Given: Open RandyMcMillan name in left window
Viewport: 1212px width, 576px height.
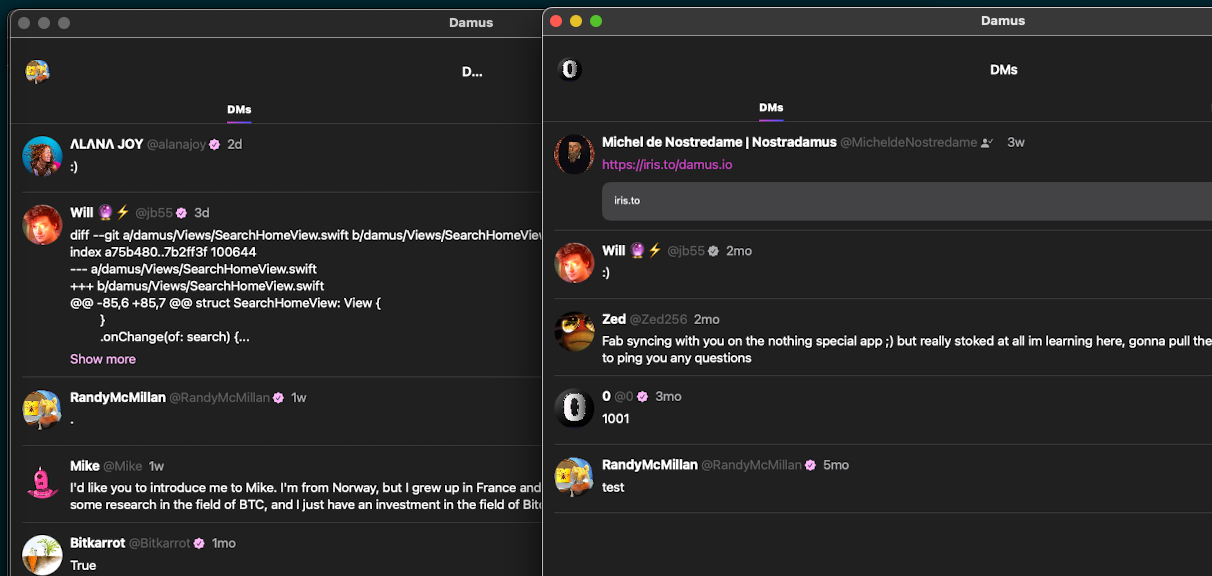Looking at the screenshot, I should click(118, 397).
